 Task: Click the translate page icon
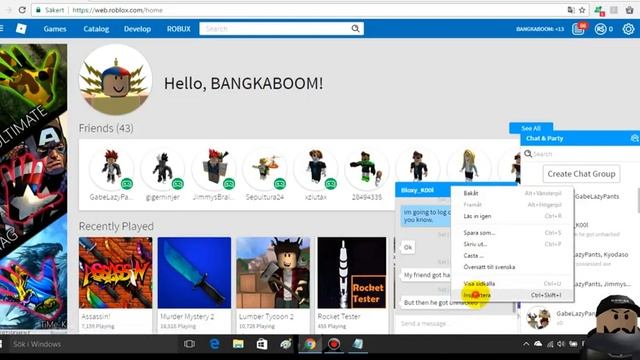click(x=571, y=10)
